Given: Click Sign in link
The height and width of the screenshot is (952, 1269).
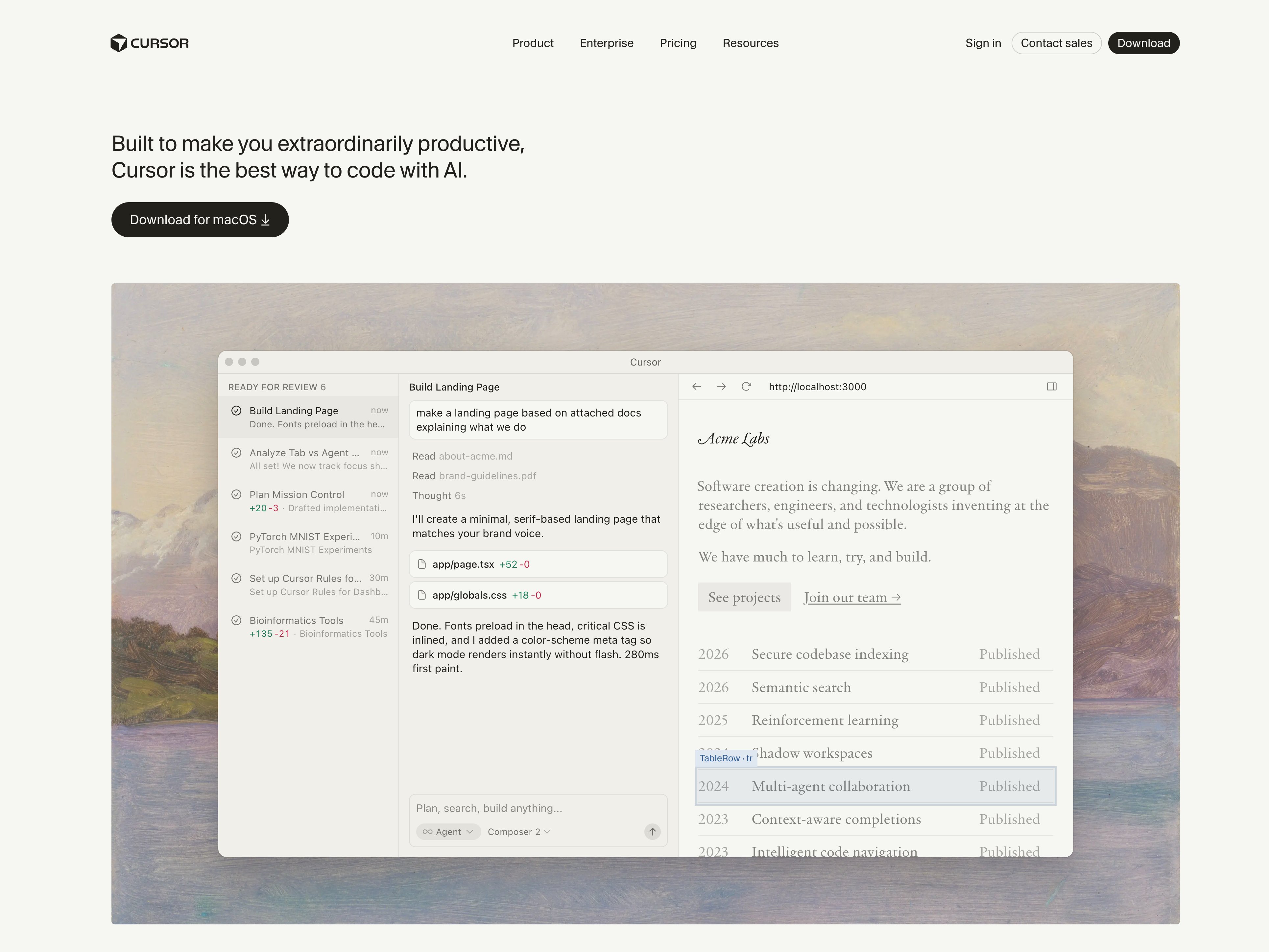Looking at the screenshot, I should click(983, 43).
